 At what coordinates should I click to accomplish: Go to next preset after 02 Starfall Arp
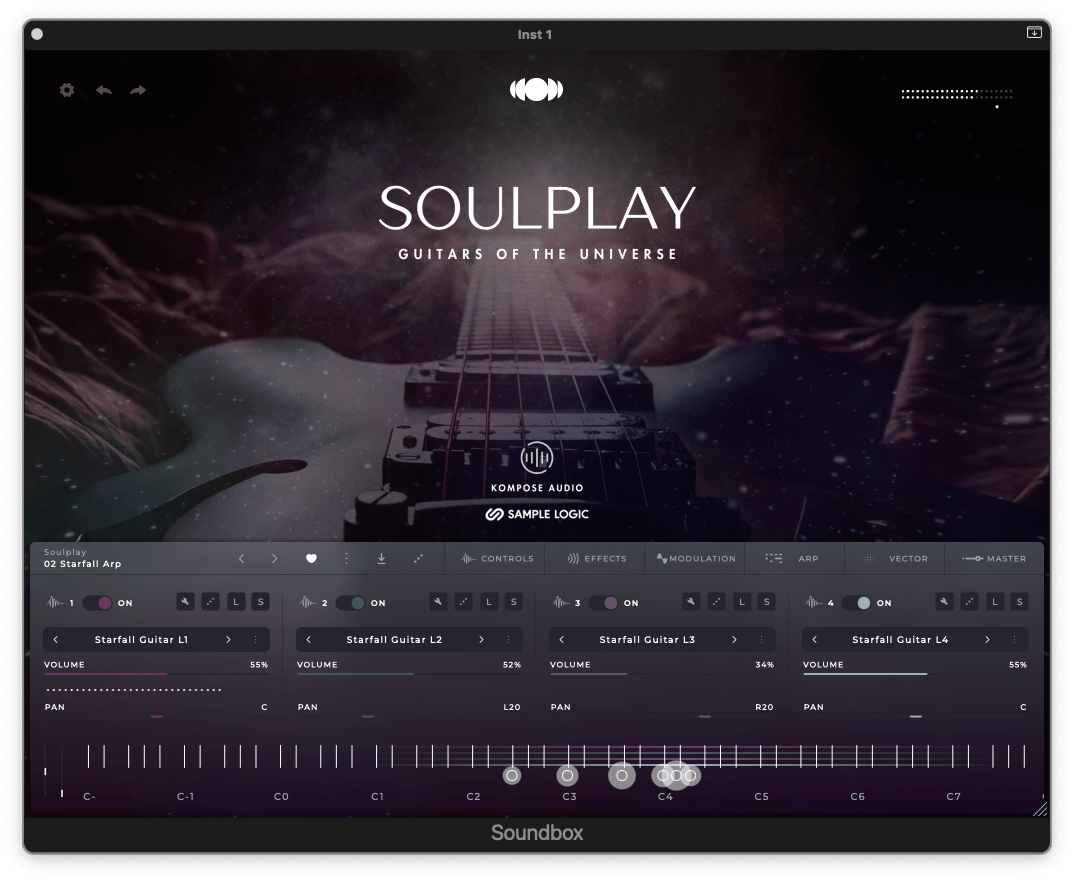pyautogui.click(x=275, y=558)
